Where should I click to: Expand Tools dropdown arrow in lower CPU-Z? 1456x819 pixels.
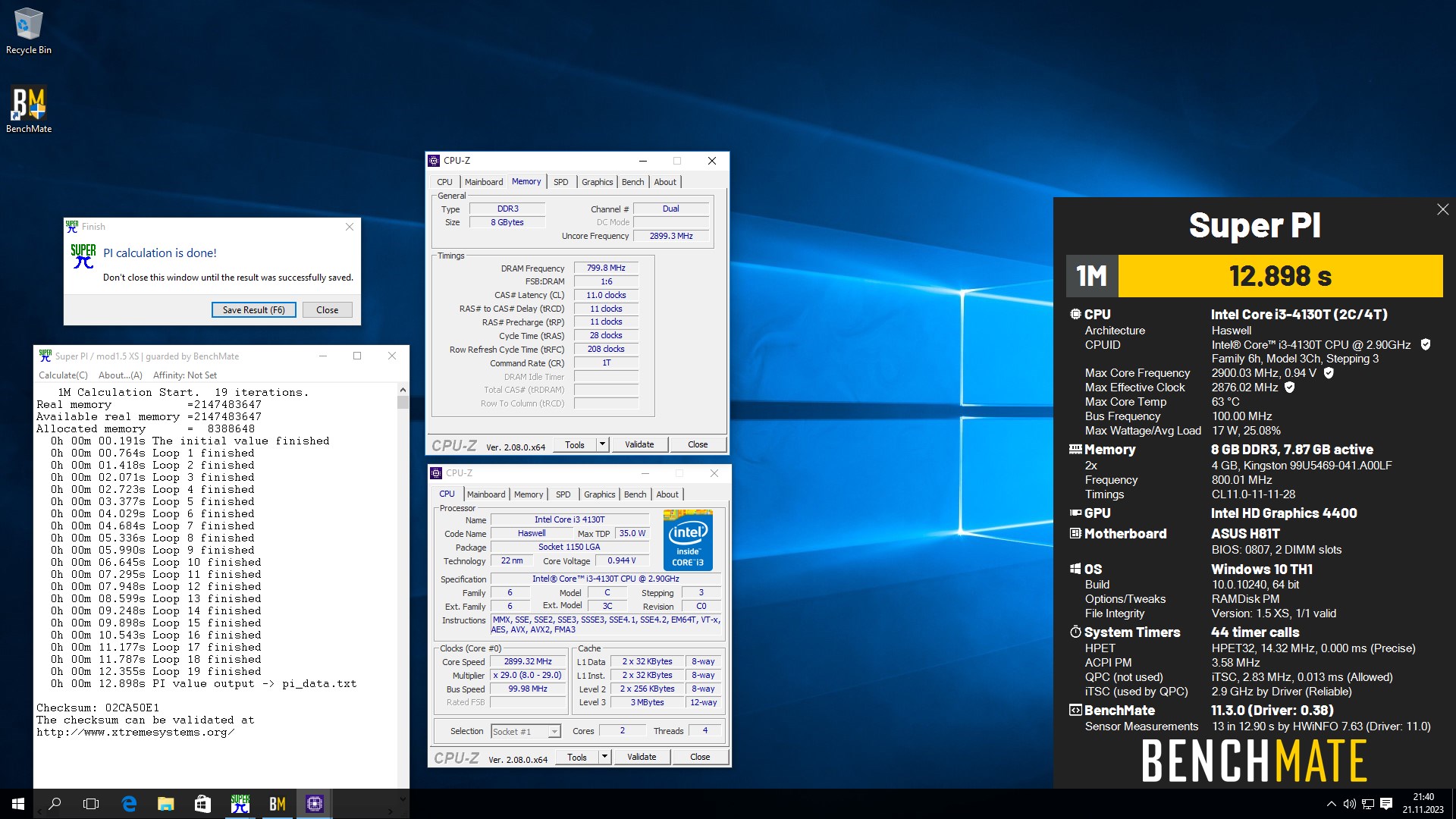tap(605, 758)
